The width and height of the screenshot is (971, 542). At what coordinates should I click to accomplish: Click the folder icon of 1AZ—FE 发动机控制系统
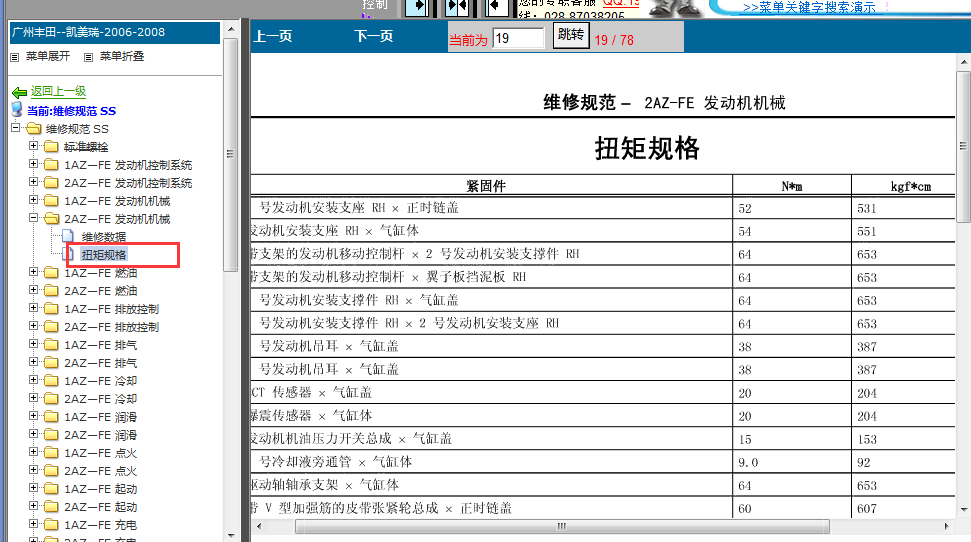pos(51,164)
